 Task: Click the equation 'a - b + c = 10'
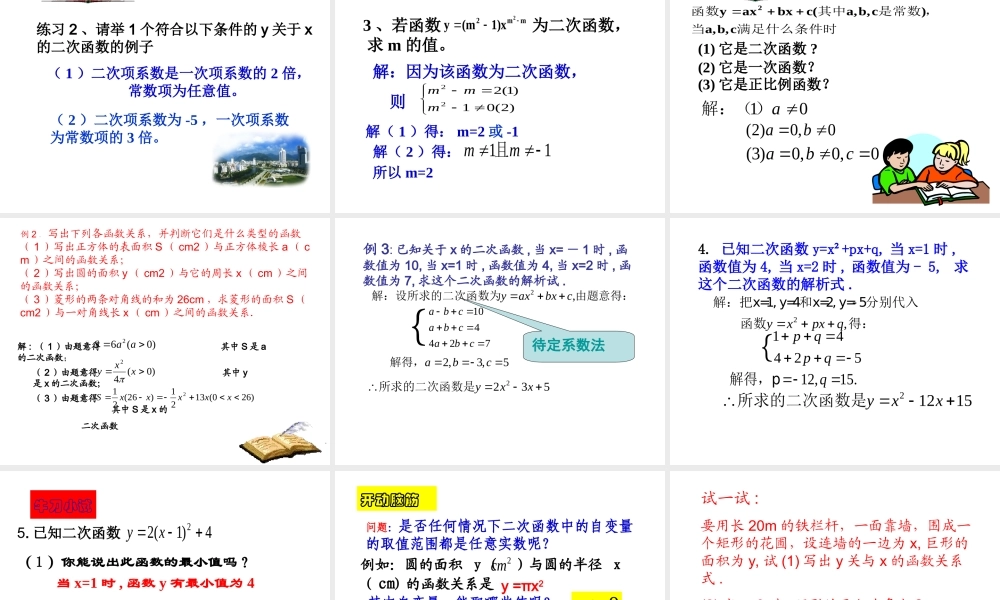click(x=456, y=312)
